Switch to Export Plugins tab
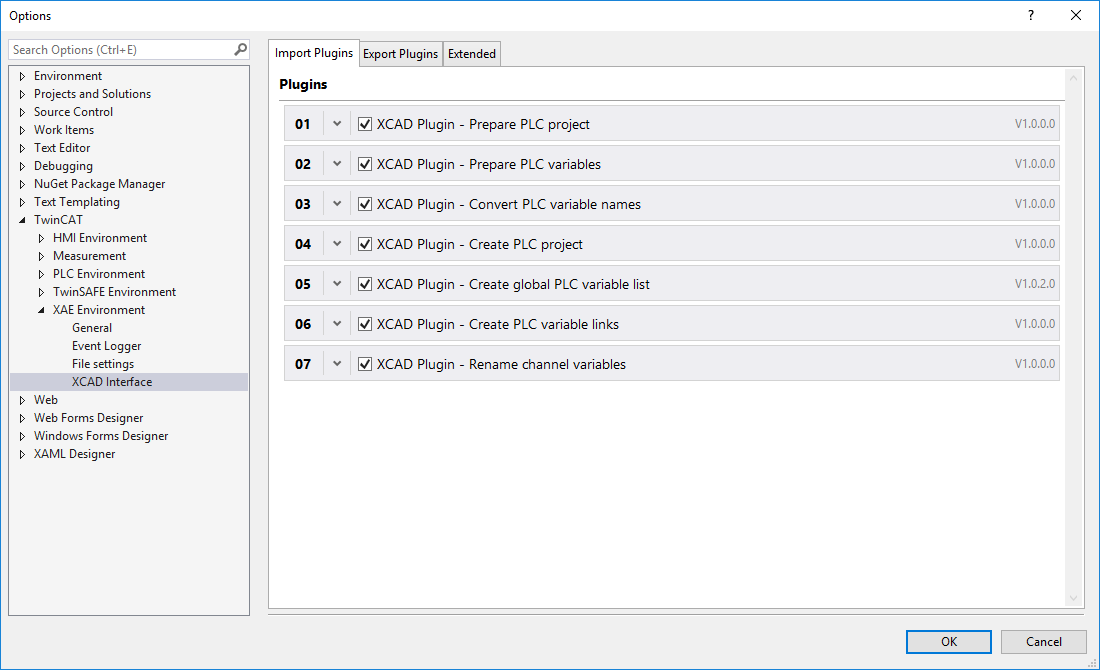 pyautogui.click(x=401, y=54)
